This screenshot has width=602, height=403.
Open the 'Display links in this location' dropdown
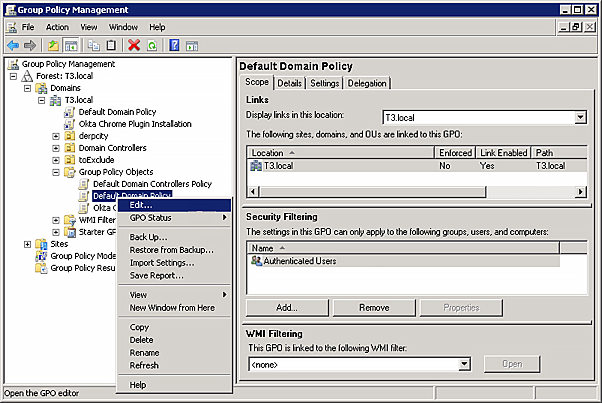580,118
